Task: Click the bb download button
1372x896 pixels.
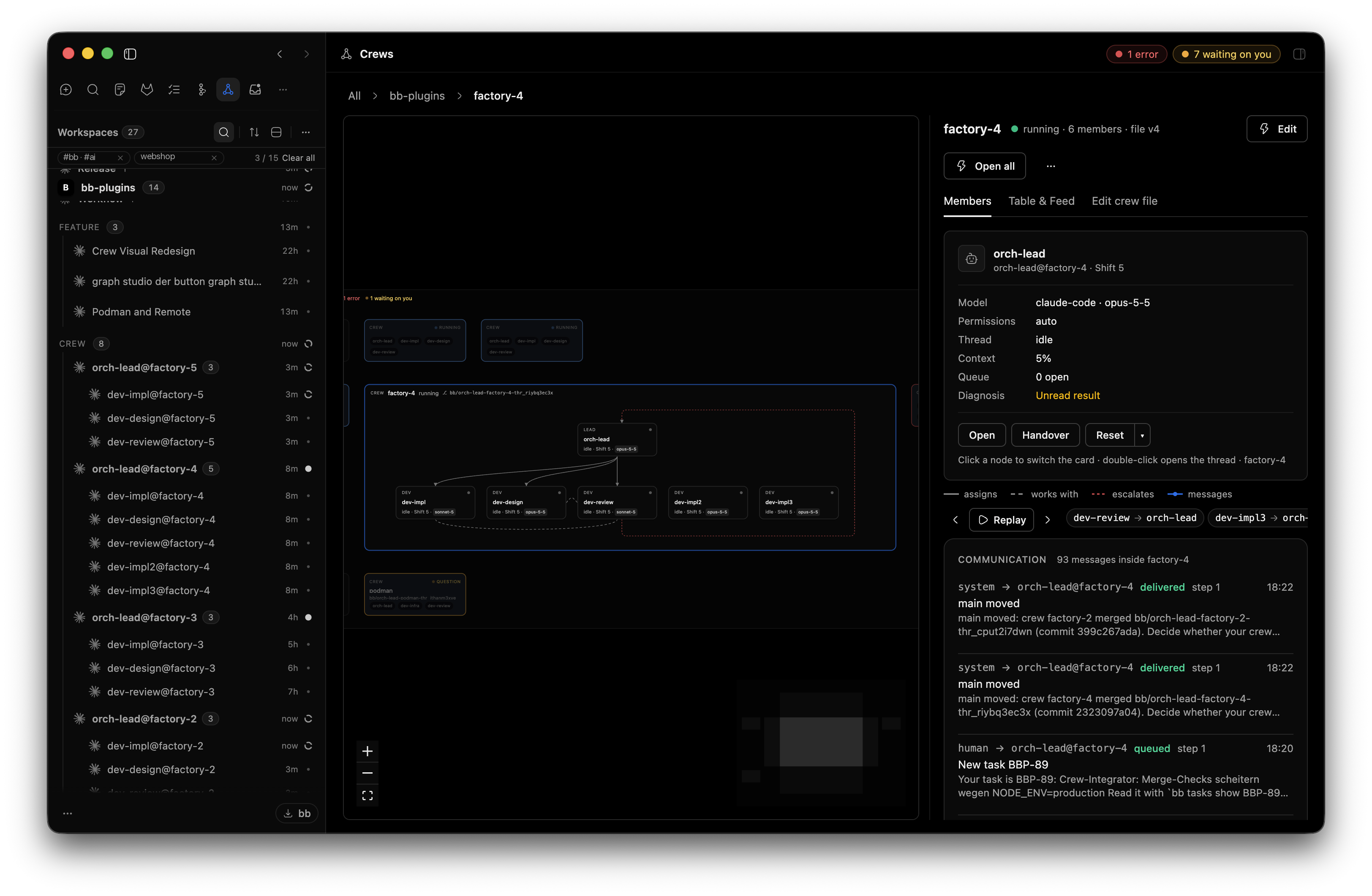Action: pos(297,813)
